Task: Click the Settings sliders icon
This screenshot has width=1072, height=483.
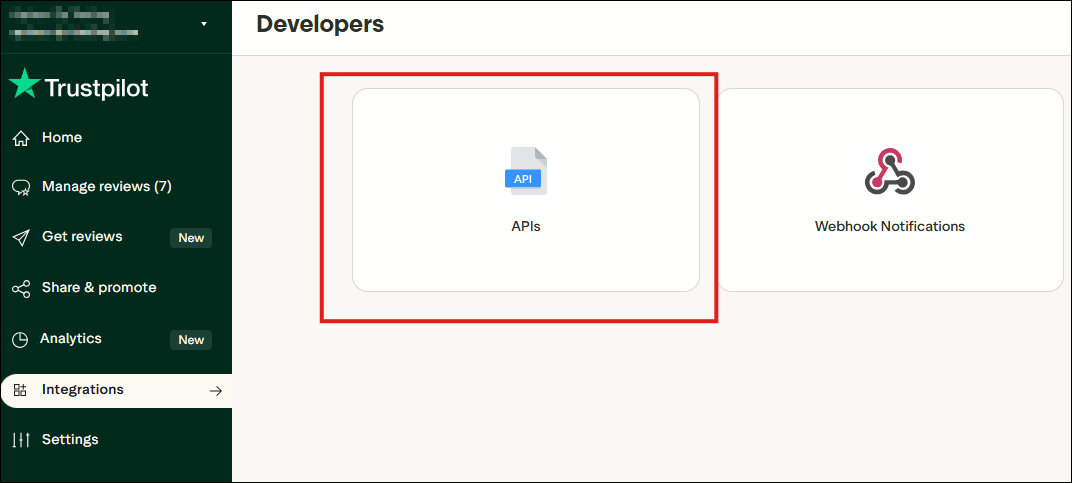Action: pos(21,441)
